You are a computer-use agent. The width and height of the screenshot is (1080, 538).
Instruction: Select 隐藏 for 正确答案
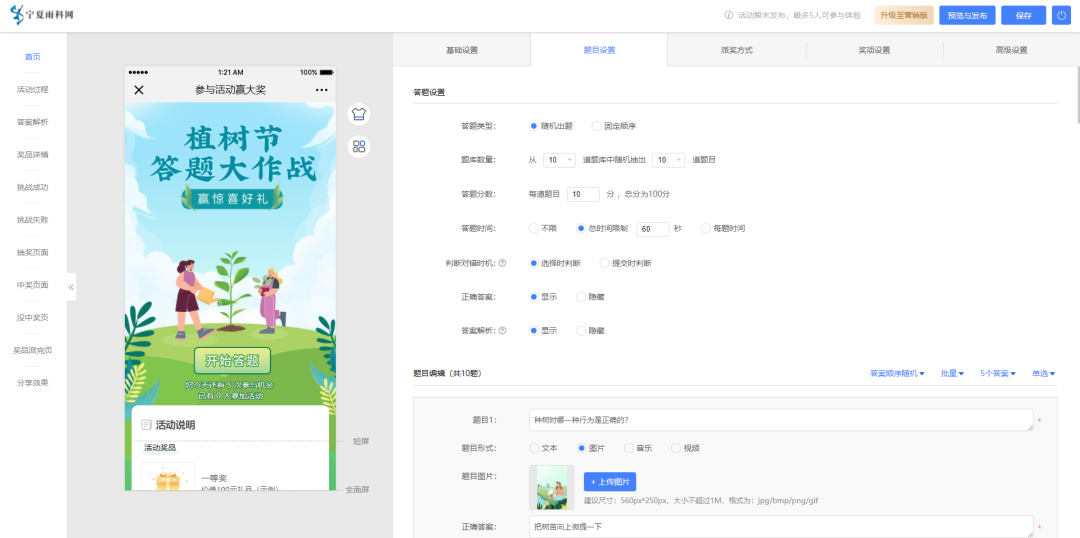(581, 297)
